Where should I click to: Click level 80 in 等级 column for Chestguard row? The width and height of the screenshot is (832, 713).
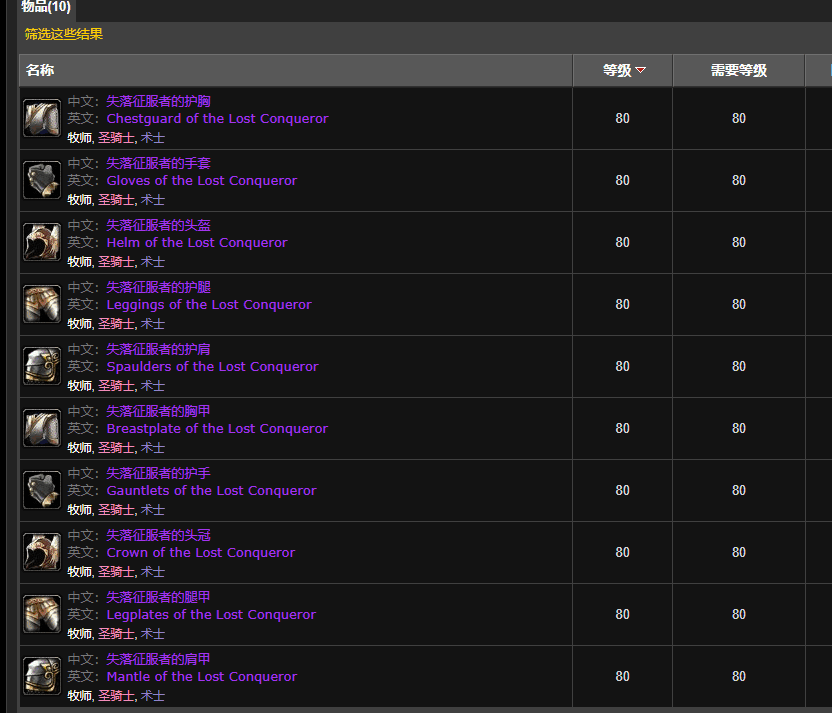click(622, 118)
